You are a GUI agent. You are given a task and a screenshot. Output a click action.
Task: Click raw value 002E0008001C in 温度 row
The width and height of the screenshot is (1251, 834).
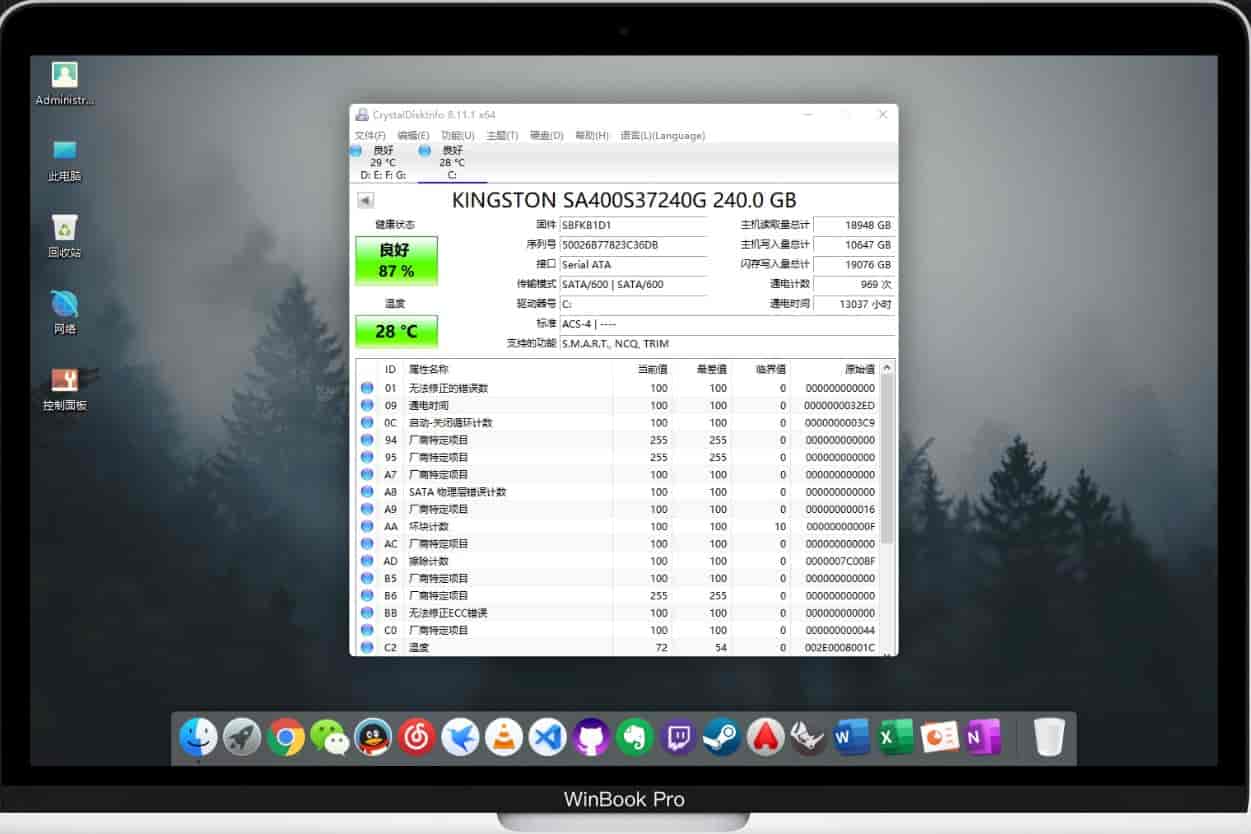point(839,648)
